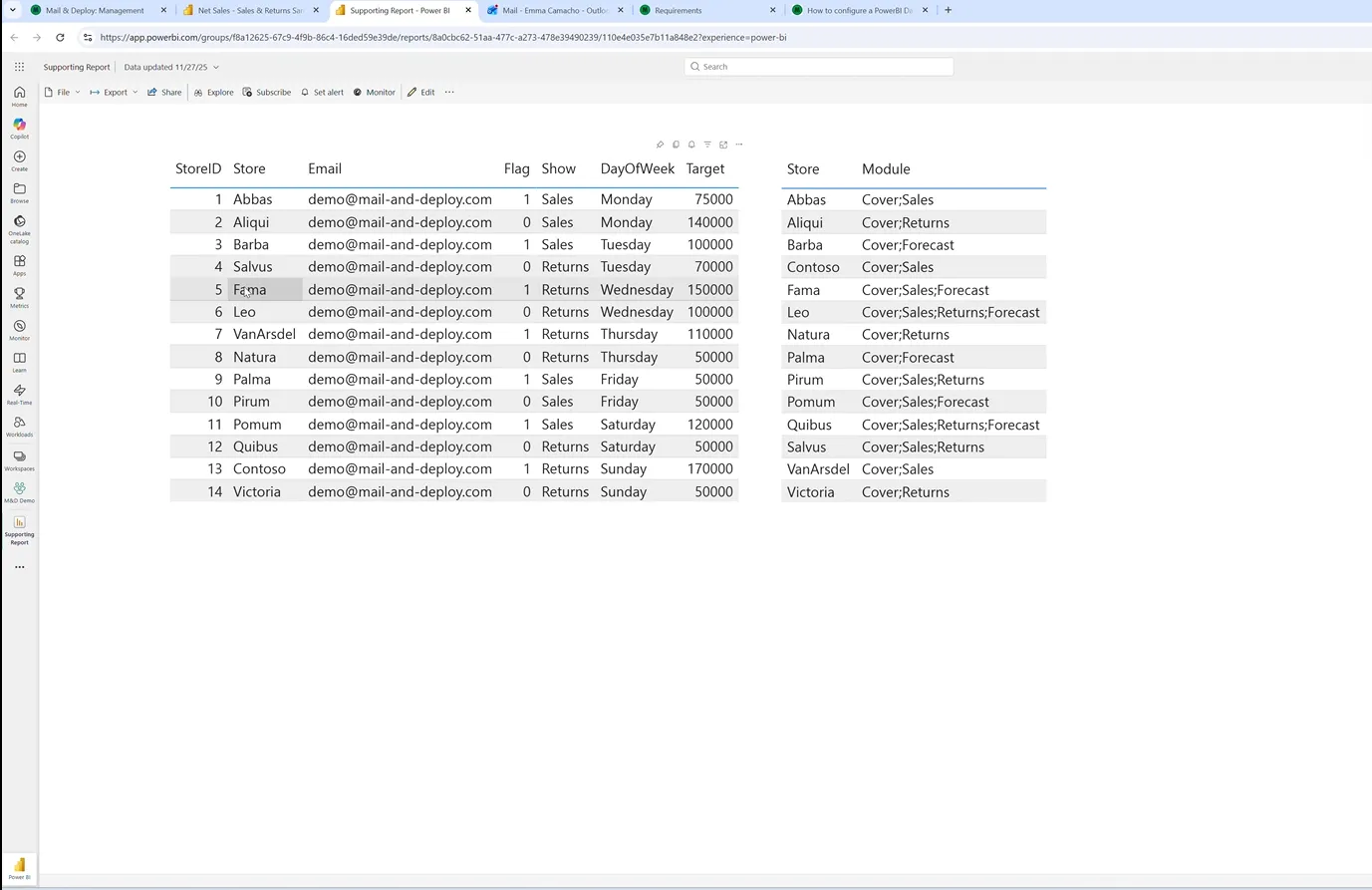1372x890 pixels.
Task: Click Set alert in the toolbar
Action: pyautogui.click(x=322, y=92)
